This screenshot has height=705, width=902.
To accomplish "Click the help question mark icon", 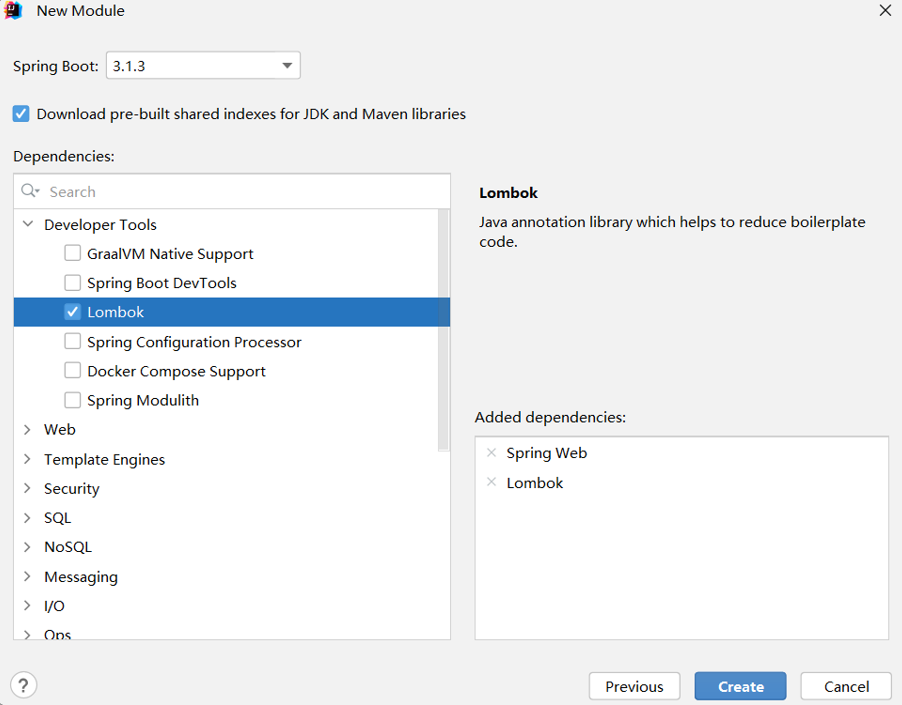I will (x=23, y=685).
